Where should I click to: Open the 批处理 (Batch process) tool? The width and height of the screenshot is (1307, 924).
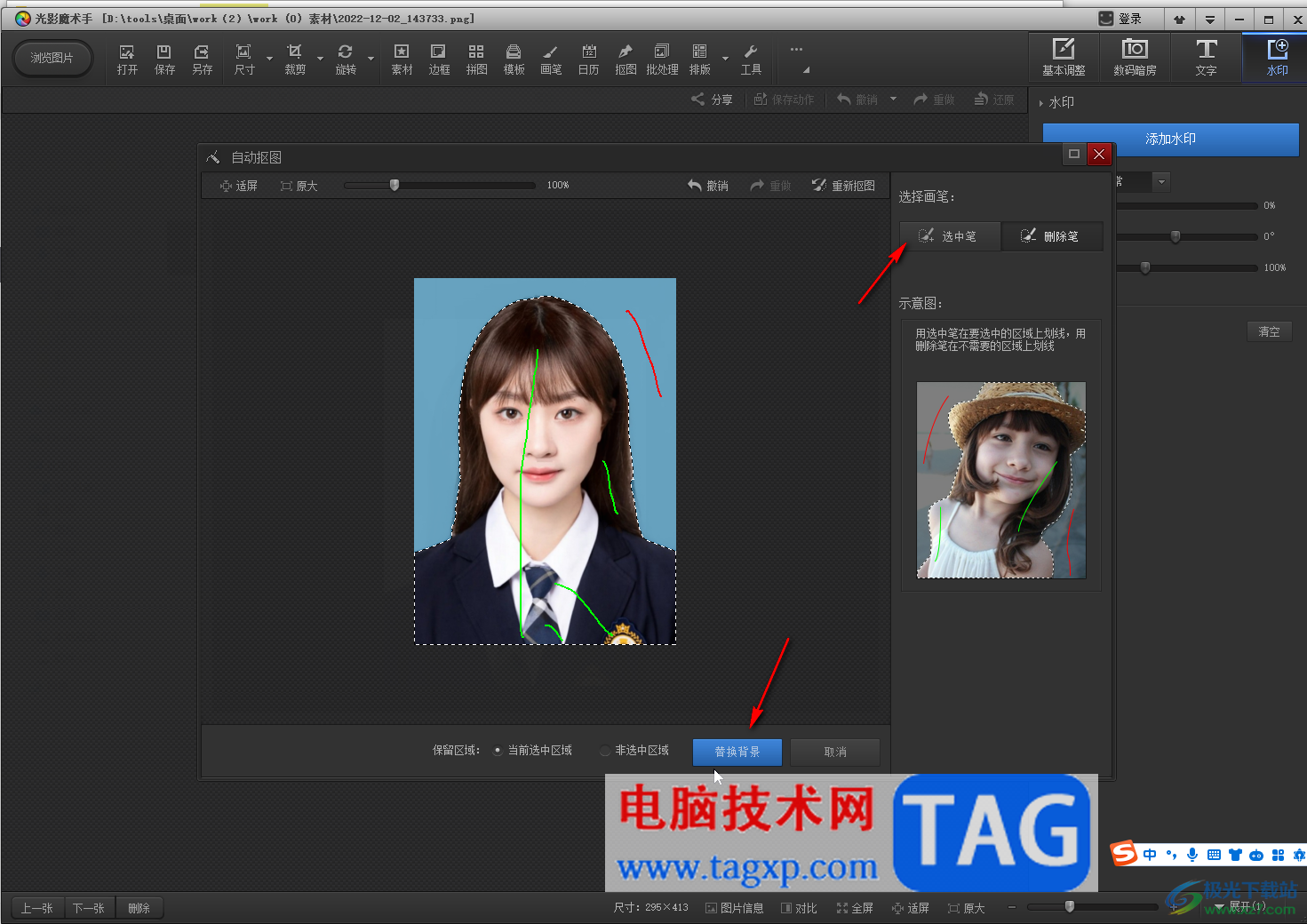click(x=662, y=59)
